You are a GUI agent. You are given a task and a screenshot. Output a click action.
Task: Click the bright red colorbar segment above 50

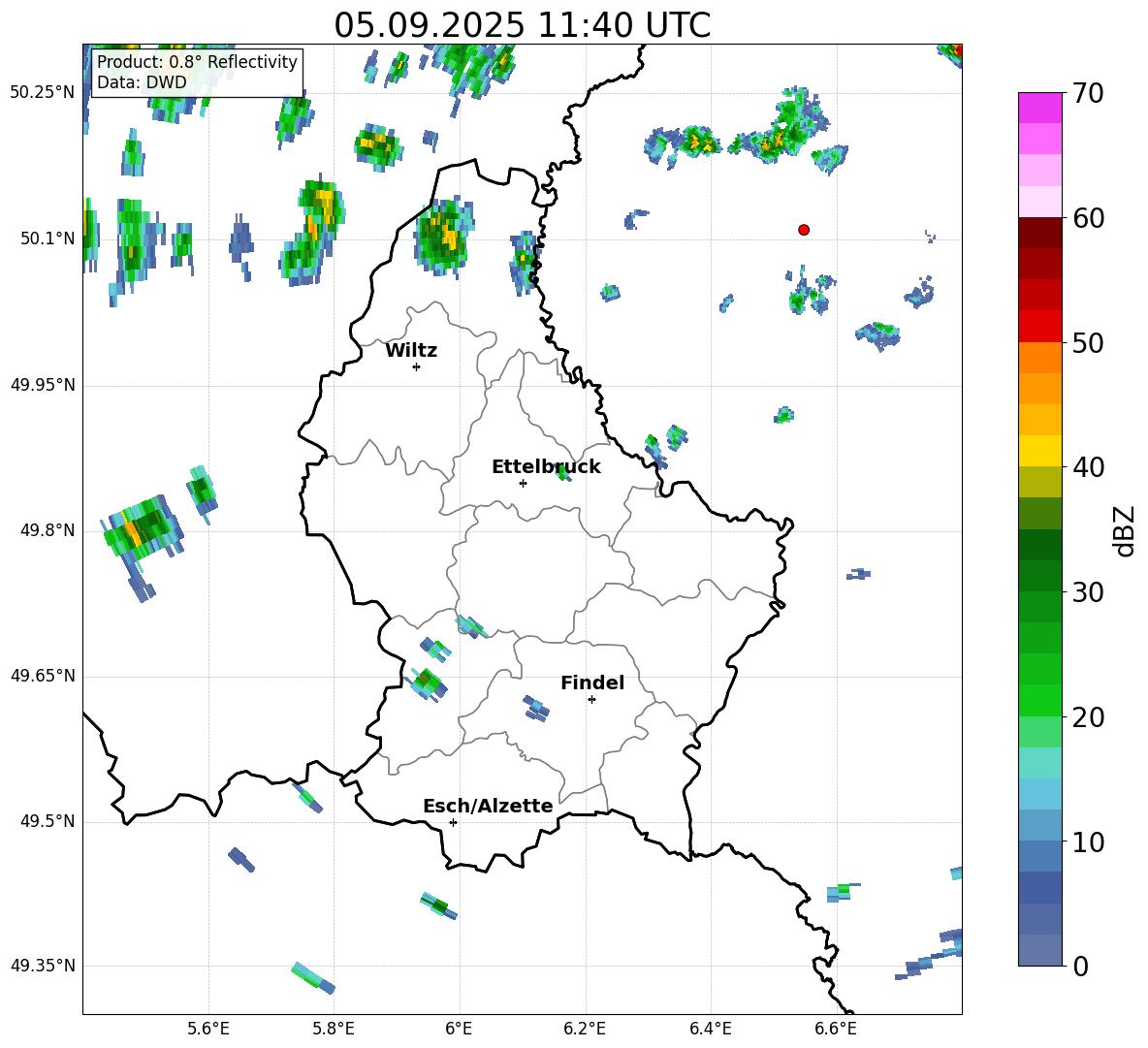pyautogui.click(x=1039, y=327)
